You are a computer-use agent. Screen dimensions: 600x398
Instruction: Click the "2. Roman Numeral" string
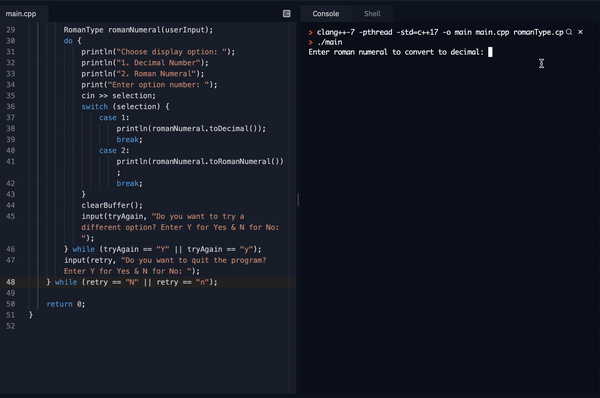156,73
